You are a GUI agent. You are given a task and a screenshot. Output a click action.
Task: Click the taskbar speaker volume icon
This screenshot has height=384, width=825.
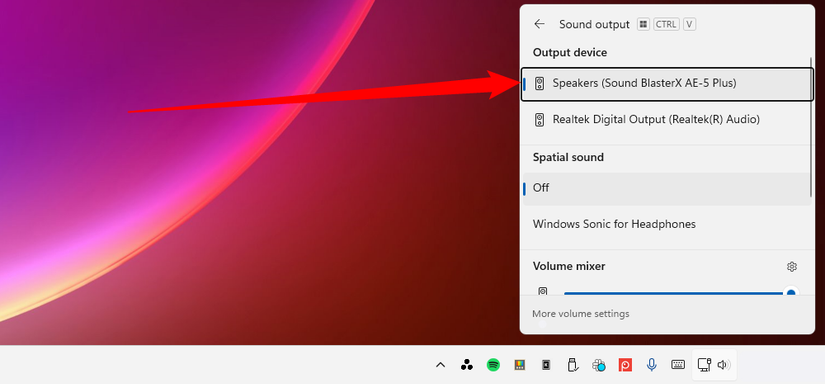[724, 365]
